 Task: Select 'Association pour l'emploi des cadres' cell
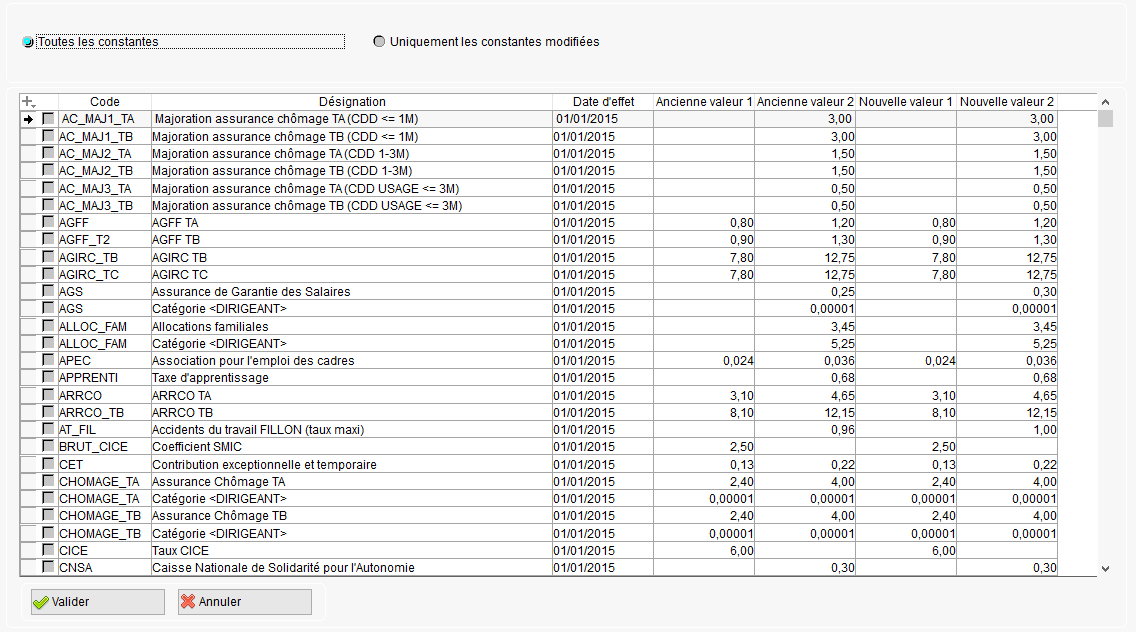[x=351, y=360]
